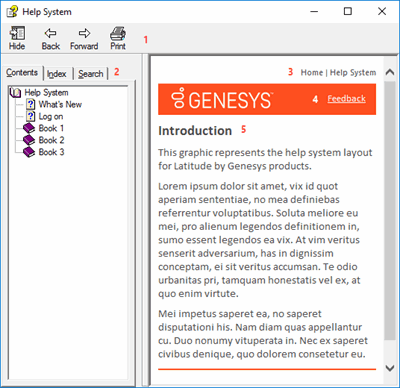The height and width of the screenshot is (388, 400).
Task: Click the Introduction heading
Action: 195,131
